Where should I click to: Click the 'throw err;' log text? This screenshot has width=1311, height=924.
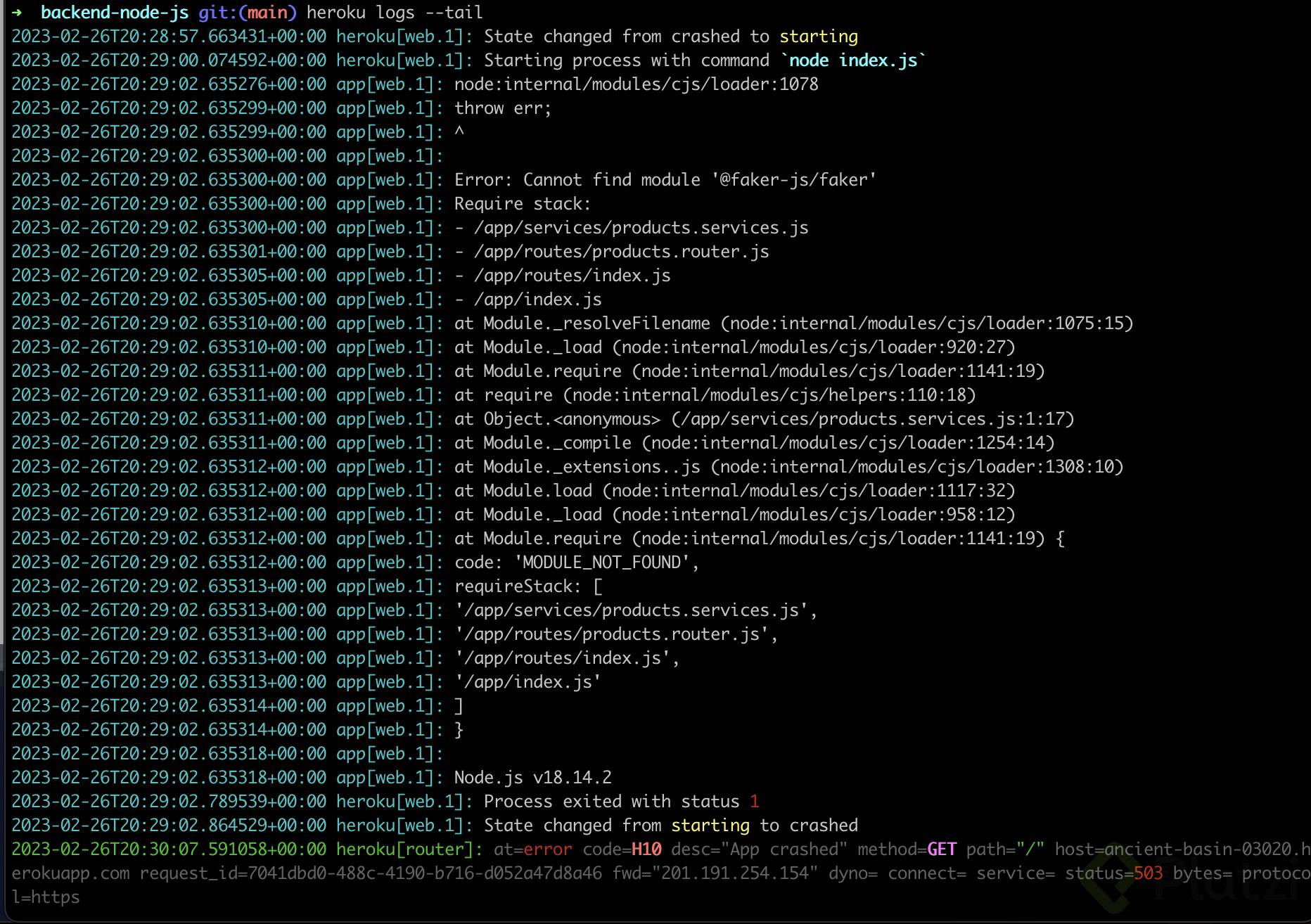point(503,108)
